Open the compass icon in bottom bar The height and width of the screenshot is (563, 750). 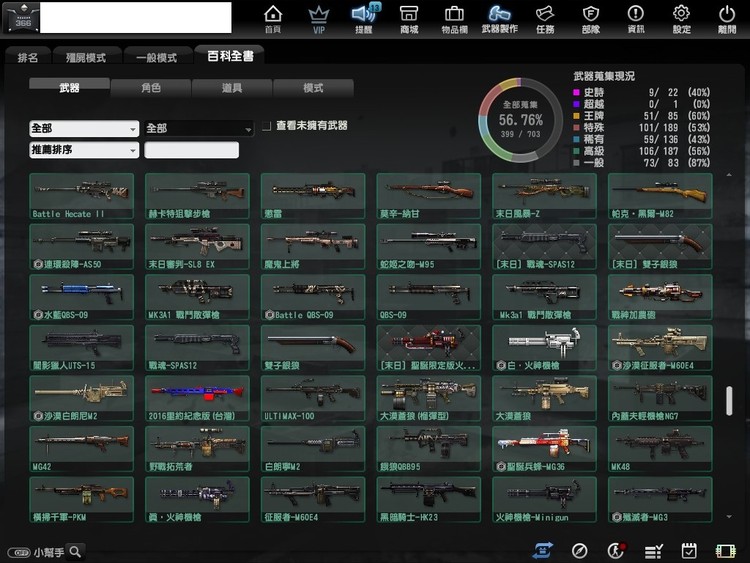[579, 551]
